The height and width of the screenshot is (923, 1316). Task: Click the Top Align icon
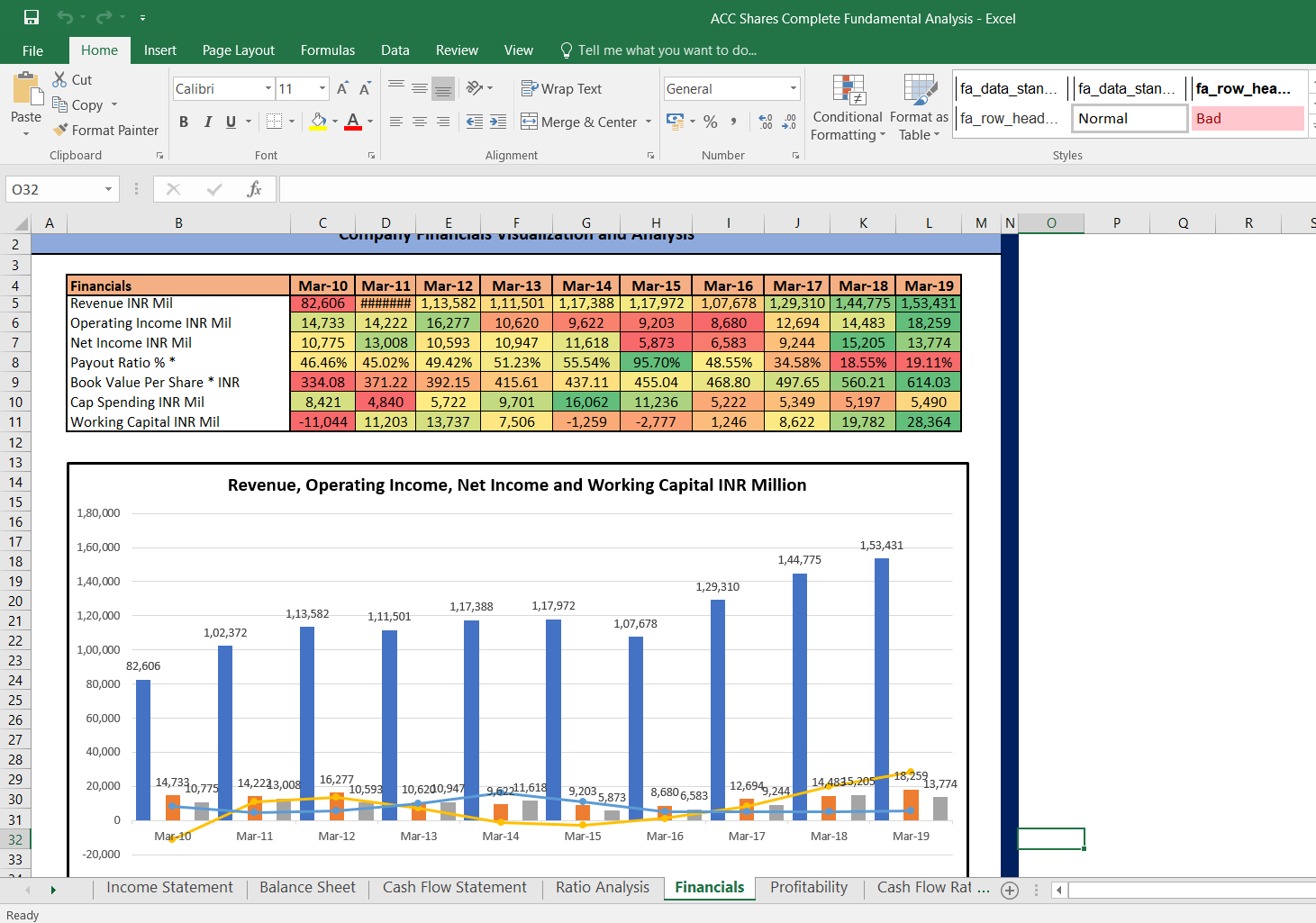point(396,87)
